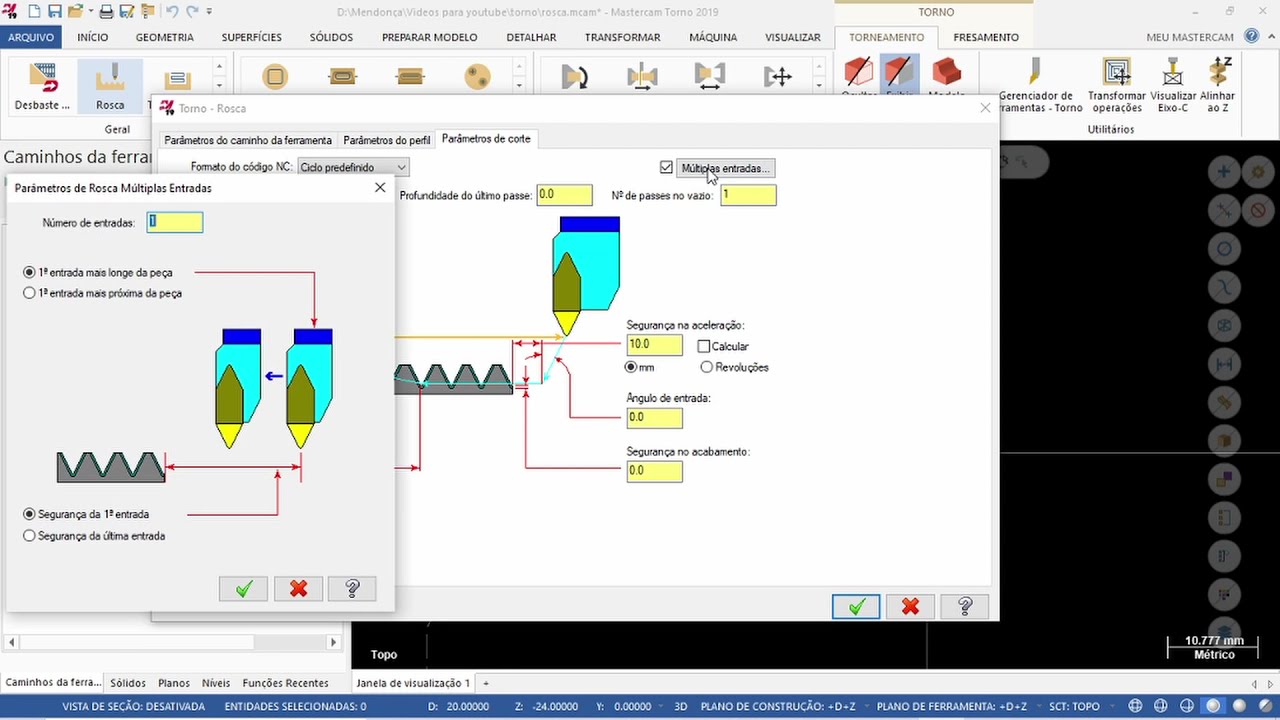Open the Formato do código NC dropdown
This screenshot has height=720, width=1280.
coord(354,168)
